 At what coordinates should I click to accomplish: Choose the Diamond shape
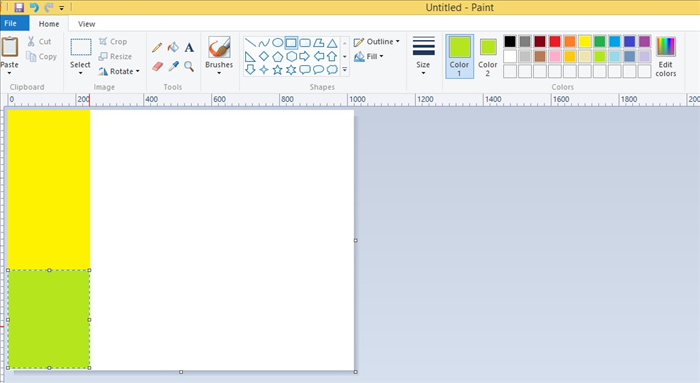tap(264, 56)
